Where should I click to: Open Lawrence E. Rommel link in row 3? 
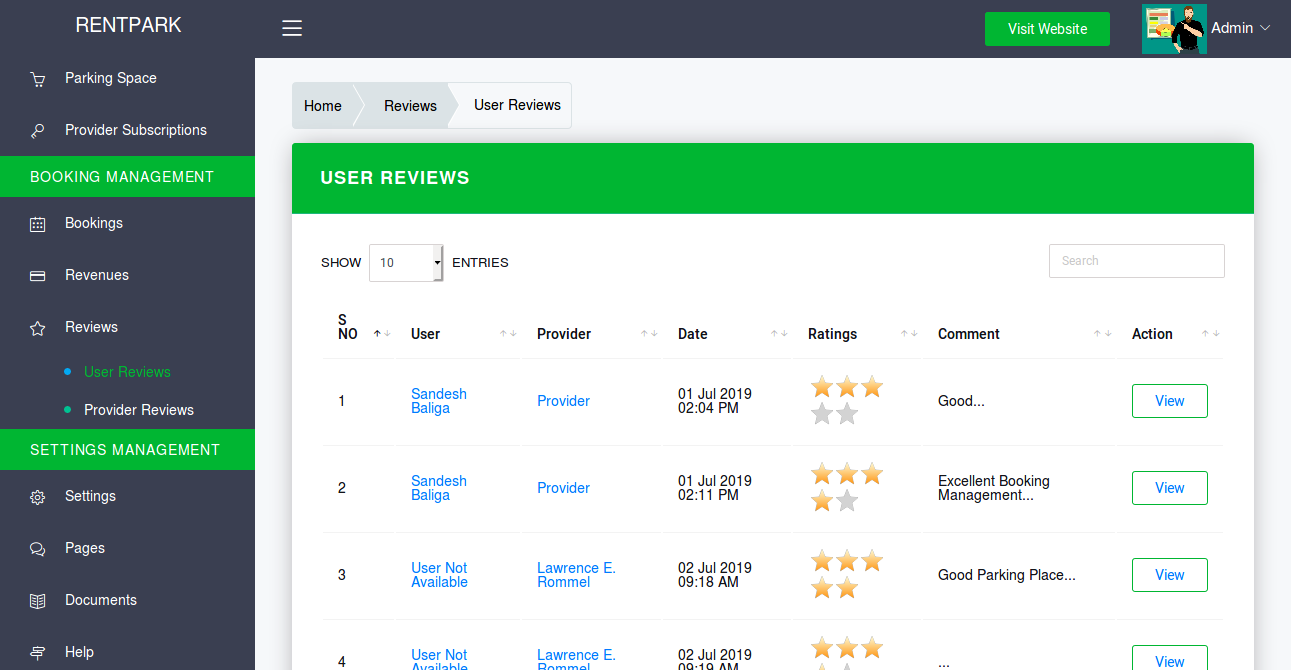(576, 575)
